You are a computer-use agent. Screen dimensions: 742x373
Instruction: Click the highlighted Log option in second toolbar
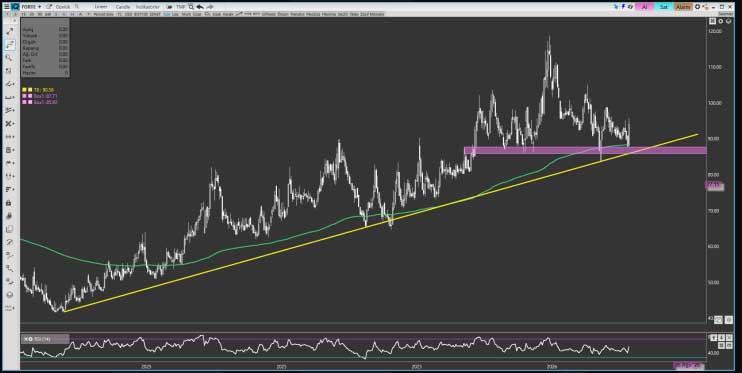pyautogui.click(x=167, y=14)
